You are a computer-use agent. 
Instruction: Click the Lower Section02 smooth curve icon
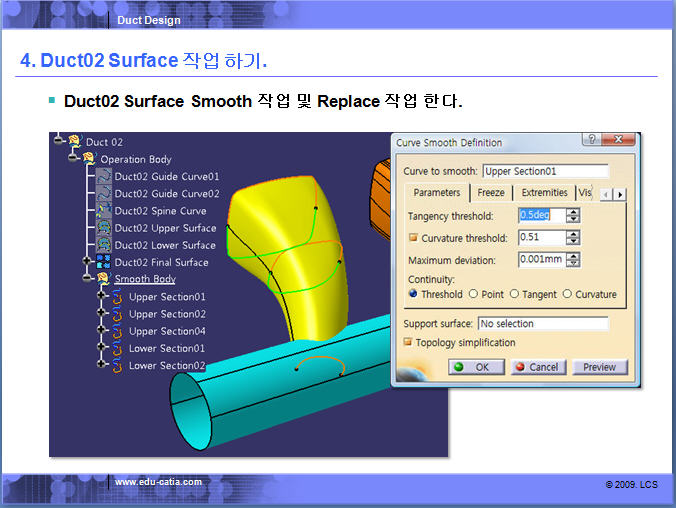point(117,366)
